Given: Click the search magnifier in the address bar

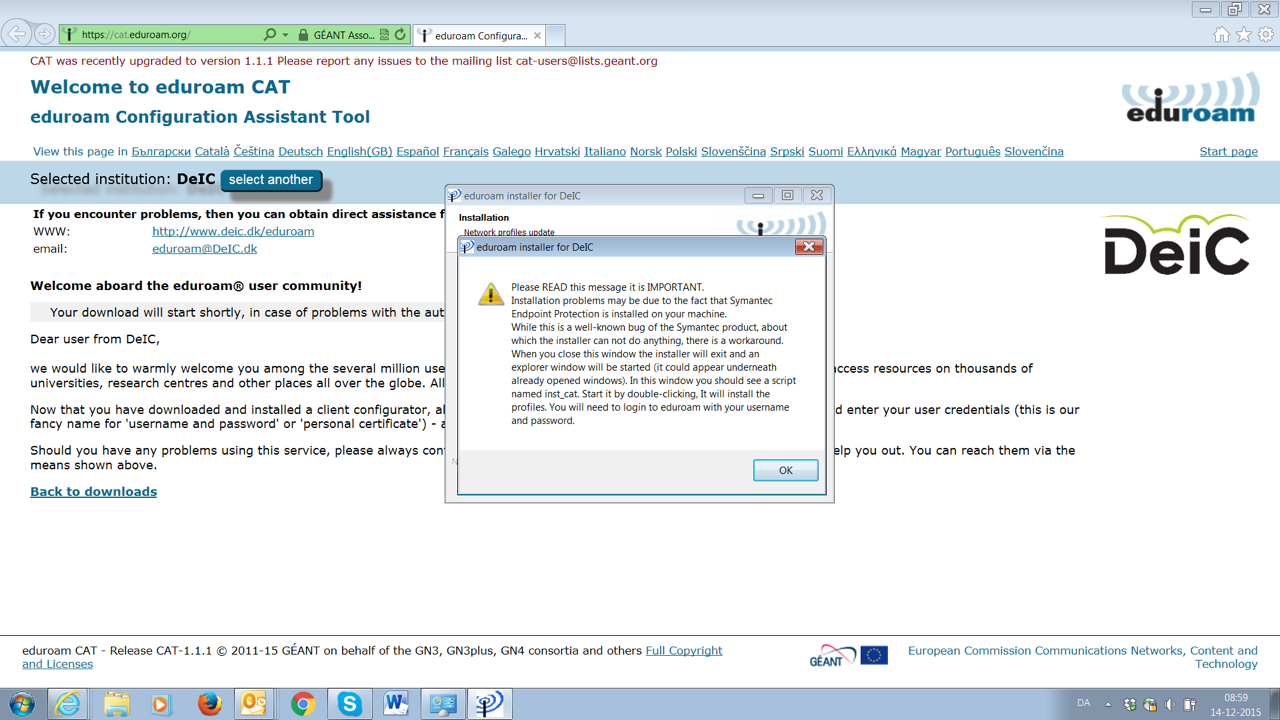Looking at the screenshot, I should tap(269, 35).
